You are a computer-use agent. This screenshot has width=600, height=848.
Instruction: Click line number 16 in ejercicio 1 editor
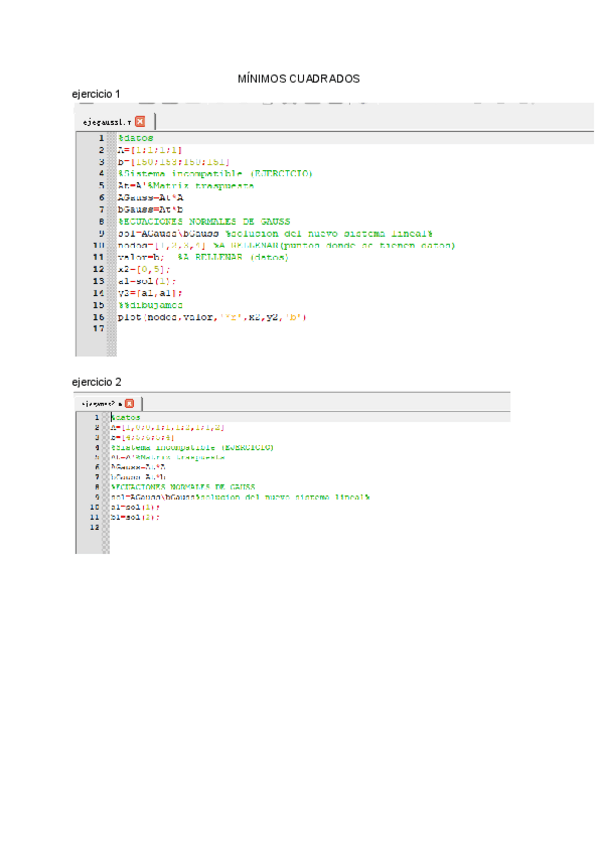pos(99,317)
